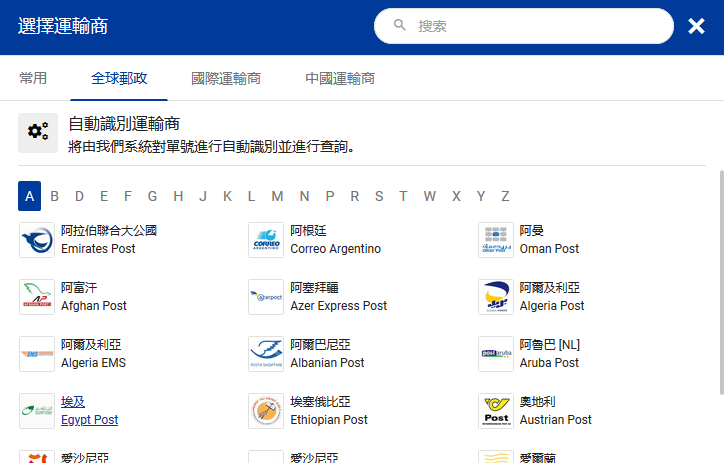Choose Azer Express Post carrier name
The image size is (724, 463).
click(x=338, y=306)
